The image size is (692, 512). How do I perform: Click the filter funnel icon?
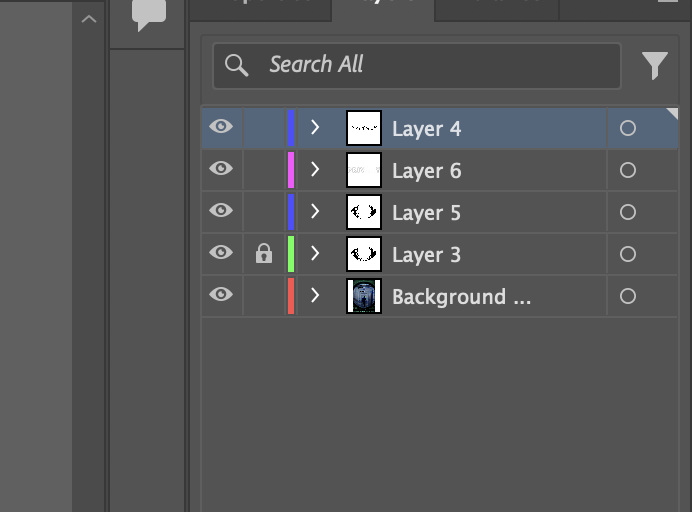654,66
